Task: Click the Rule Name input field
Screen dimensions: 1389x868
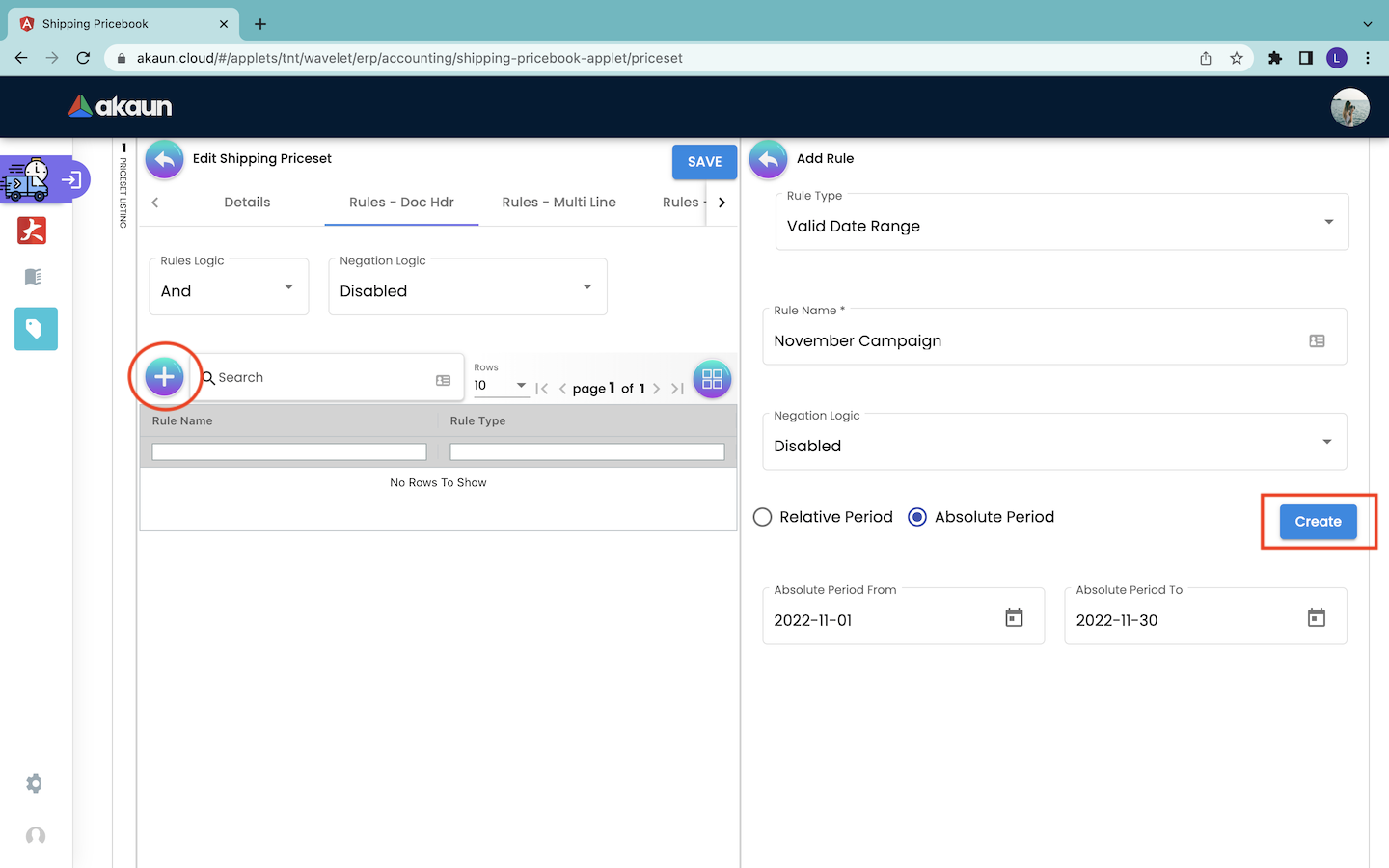Action: [x=1032, y=341]
